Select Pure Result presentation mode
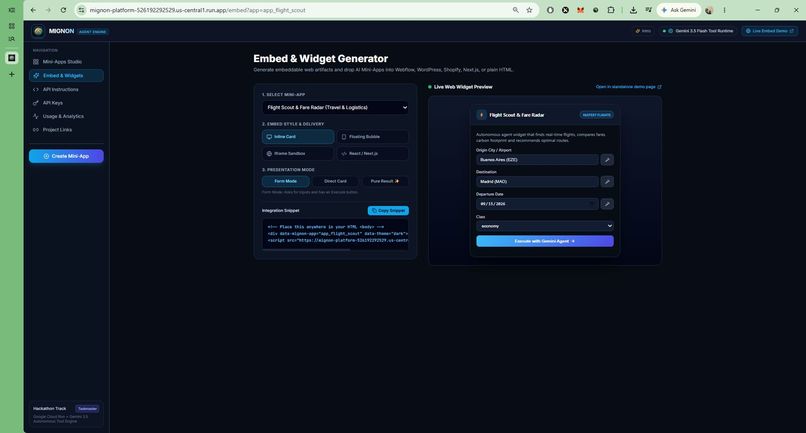 point(385,181)
